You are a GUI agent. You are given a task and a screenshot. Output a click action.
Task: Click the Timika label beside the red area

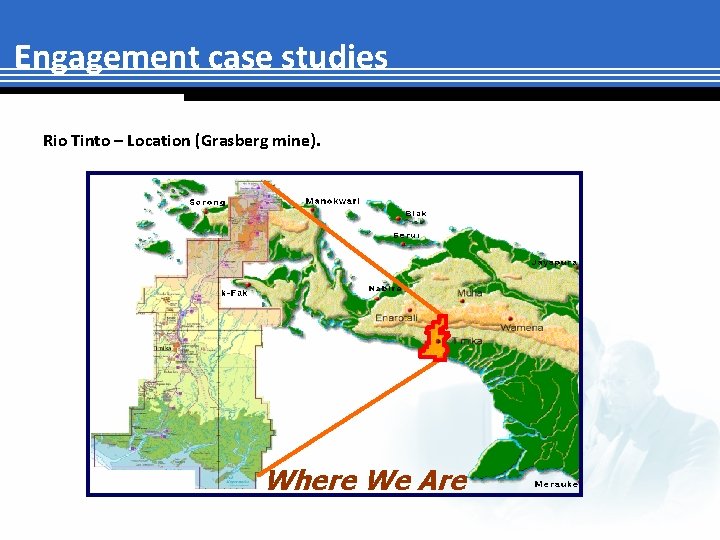467,341
